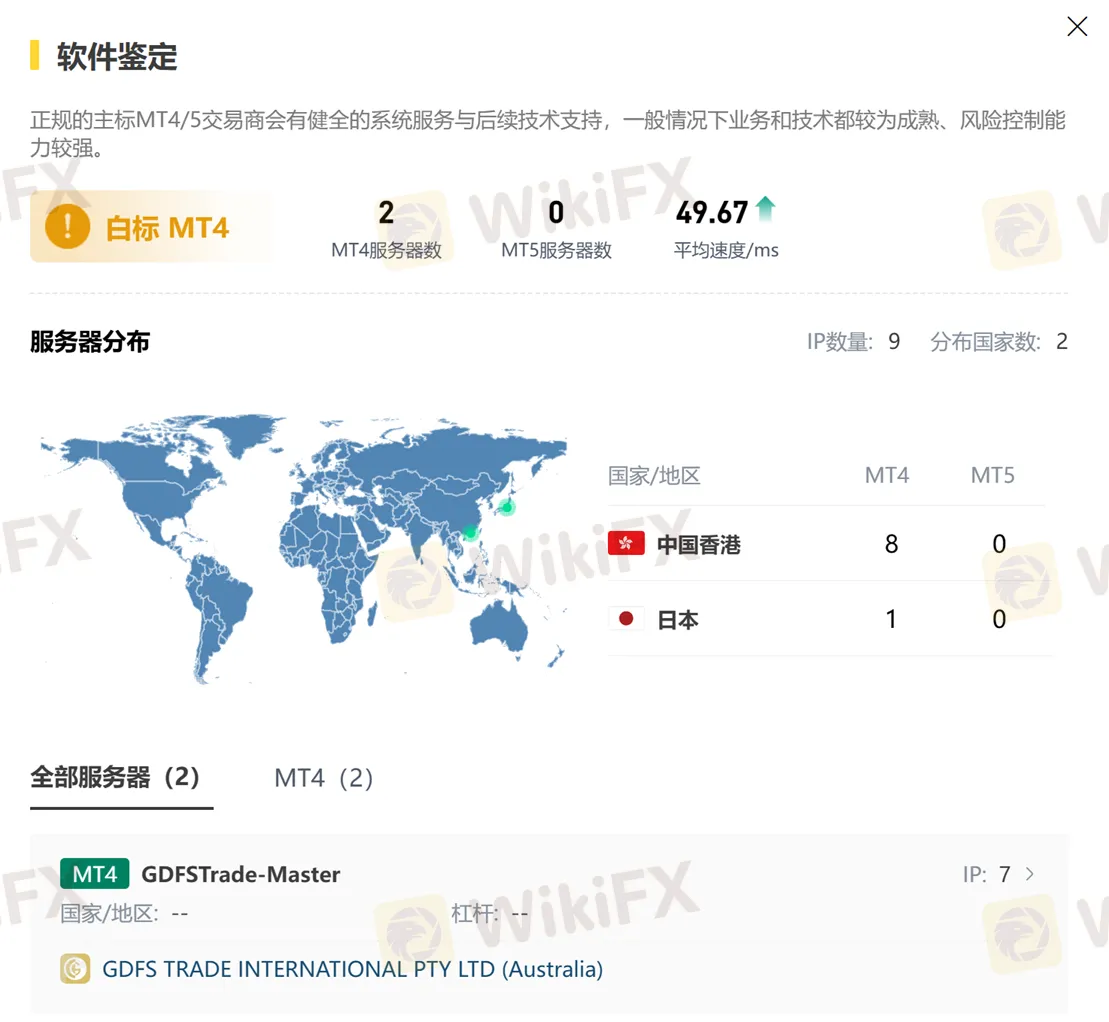Click the IP数量: 9 text
The image size is (1109, 1022).
point(853,342)
